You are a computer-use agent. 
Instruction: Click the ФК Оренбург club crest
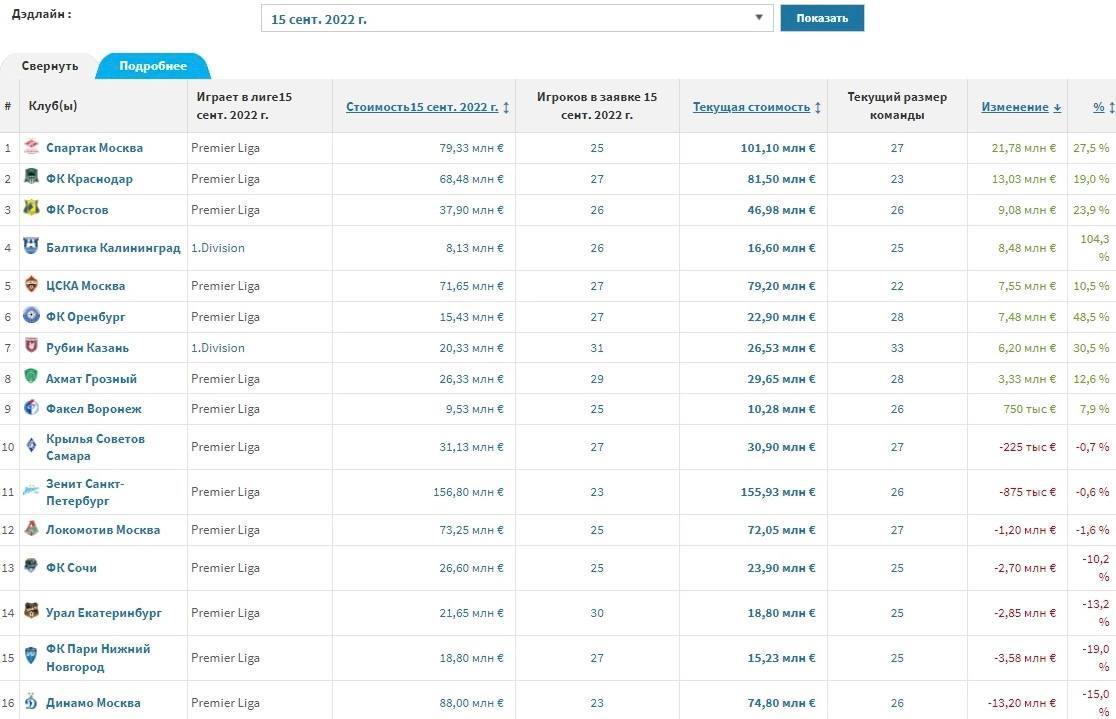point(31,315)
